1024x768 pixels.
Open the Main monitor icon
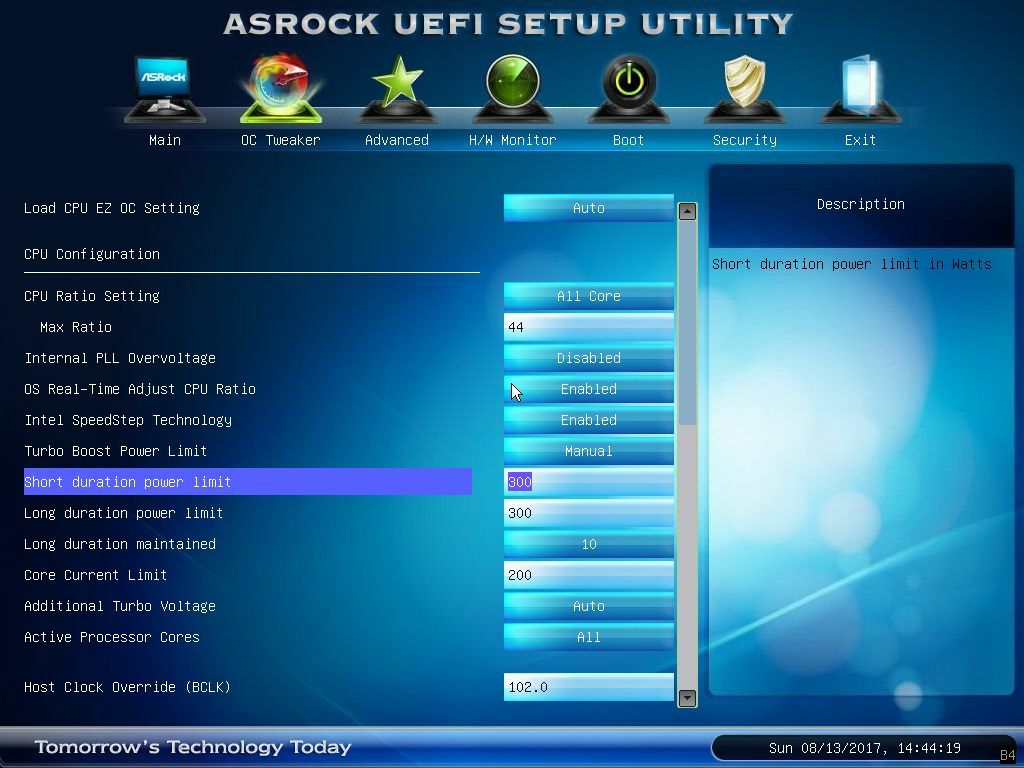(165, 89)
